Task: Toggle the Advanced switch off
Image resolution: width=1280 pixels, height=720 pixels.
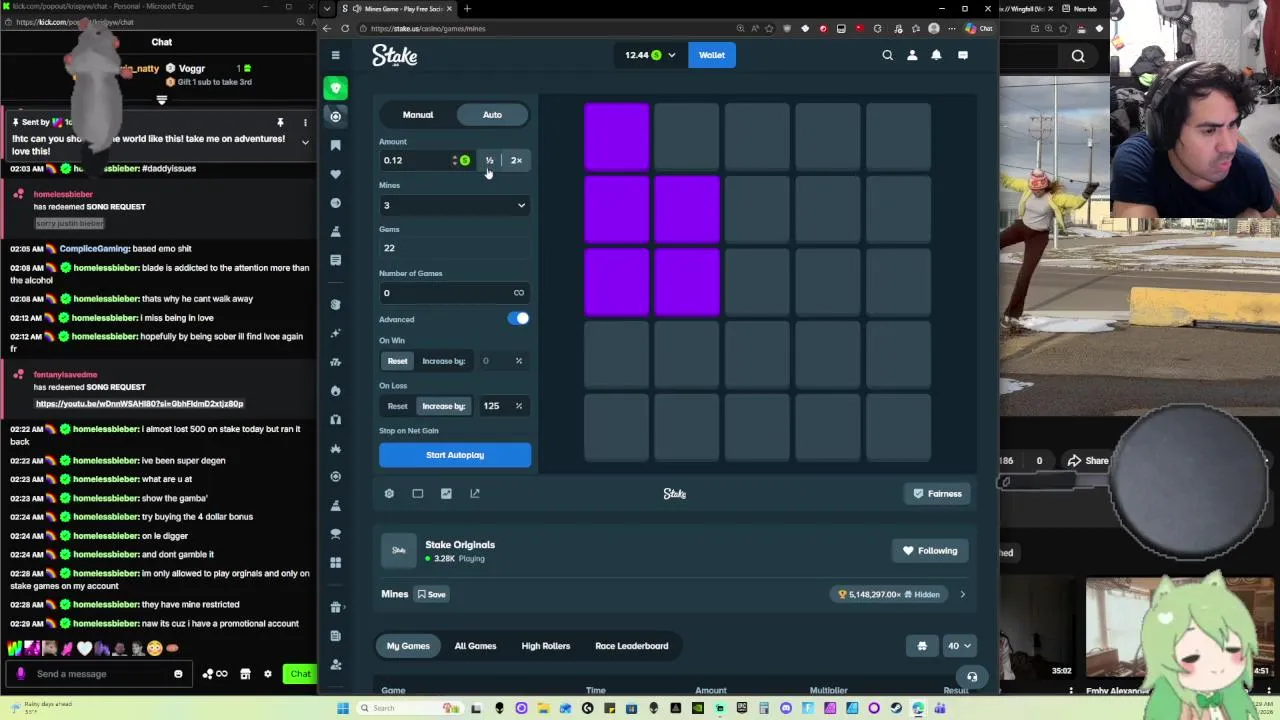Action: pos(518,318)
